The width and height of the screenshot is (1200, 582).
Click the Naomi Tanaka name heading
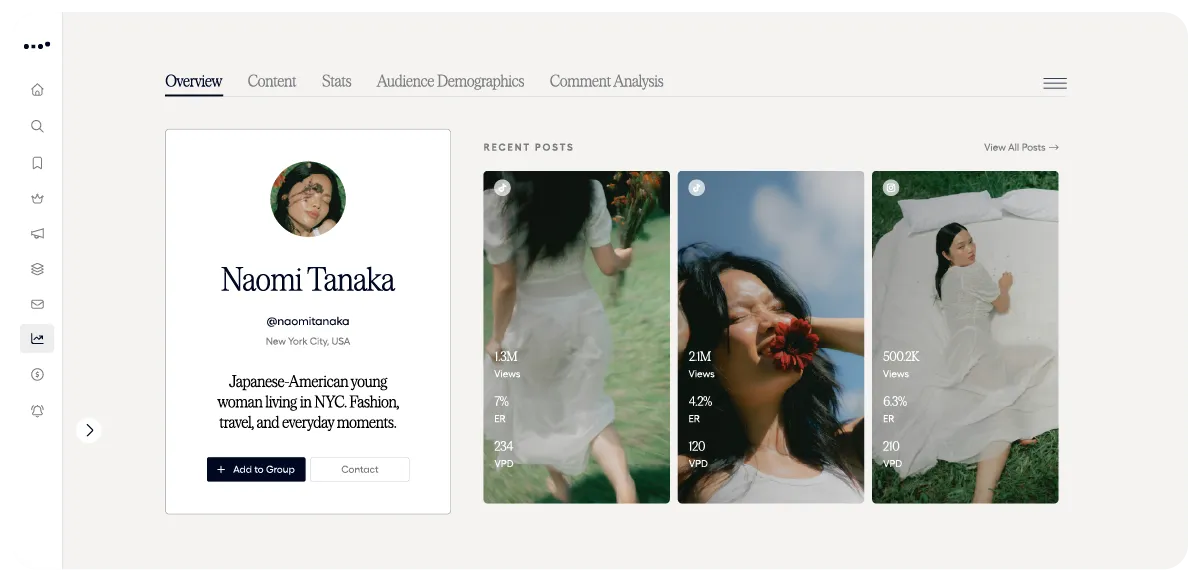(x=308, y=280)
